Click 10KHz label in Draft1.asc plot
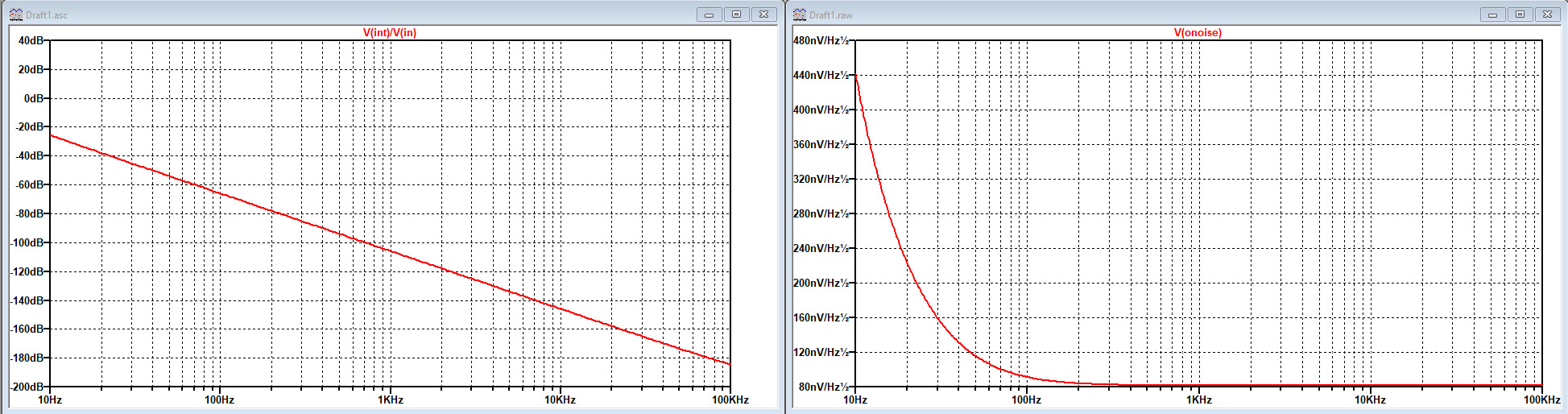The height and width of the screenshot is (414, 1568). click(x=560, y=400)
